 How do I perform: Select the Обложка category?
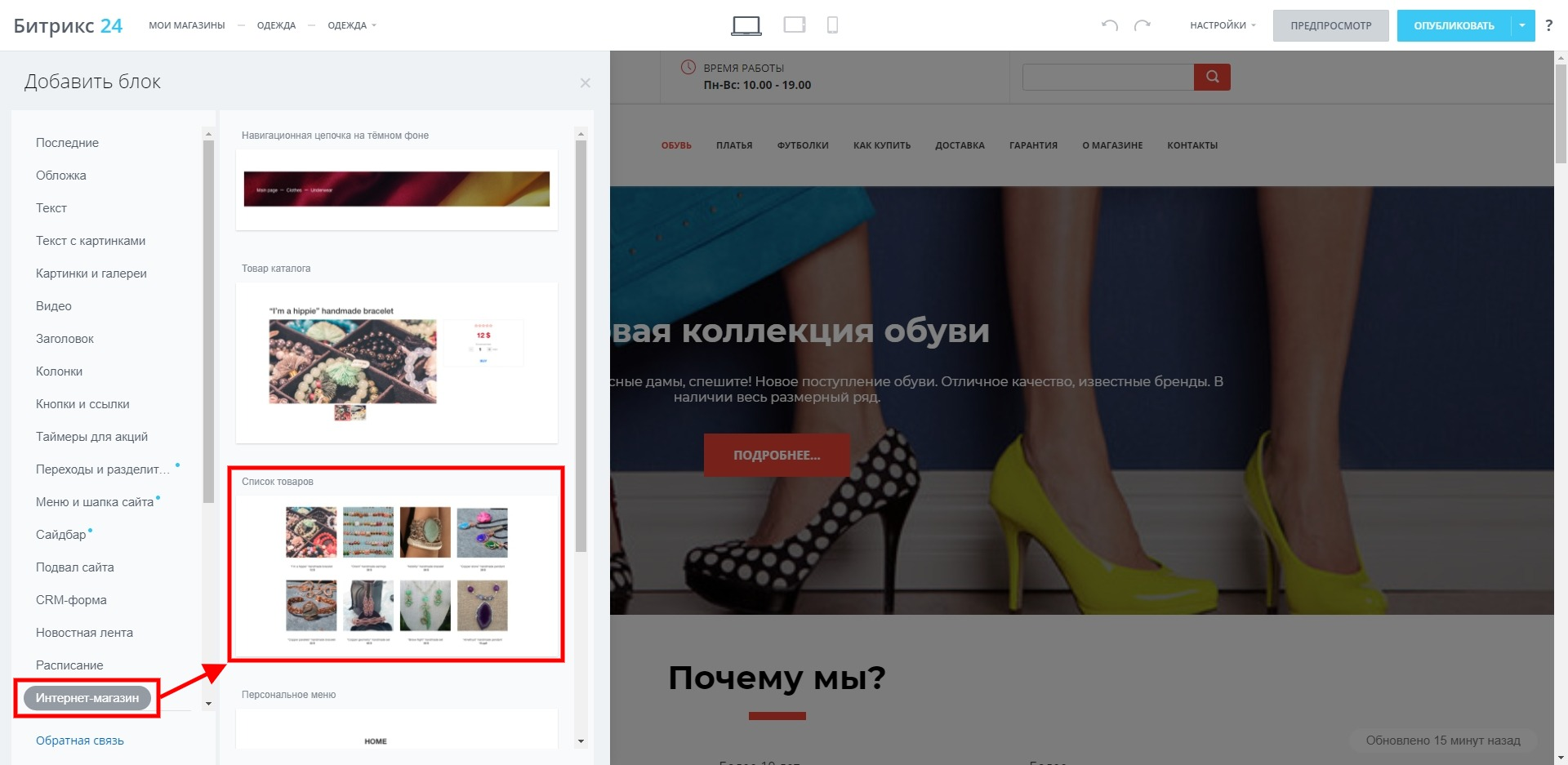60,176
